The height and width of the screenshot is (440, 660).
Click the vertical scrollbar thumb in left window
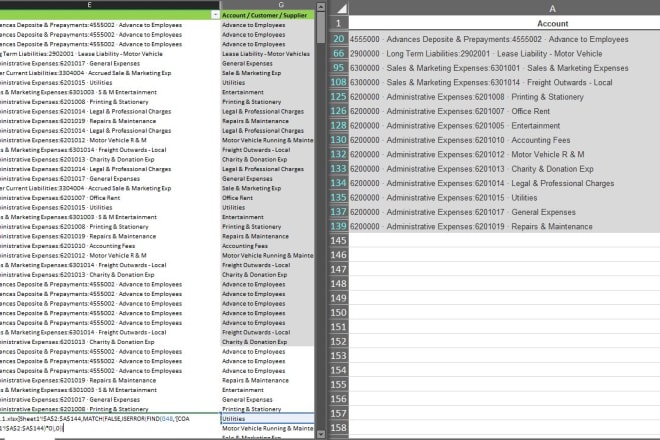(x=321, y=27)
